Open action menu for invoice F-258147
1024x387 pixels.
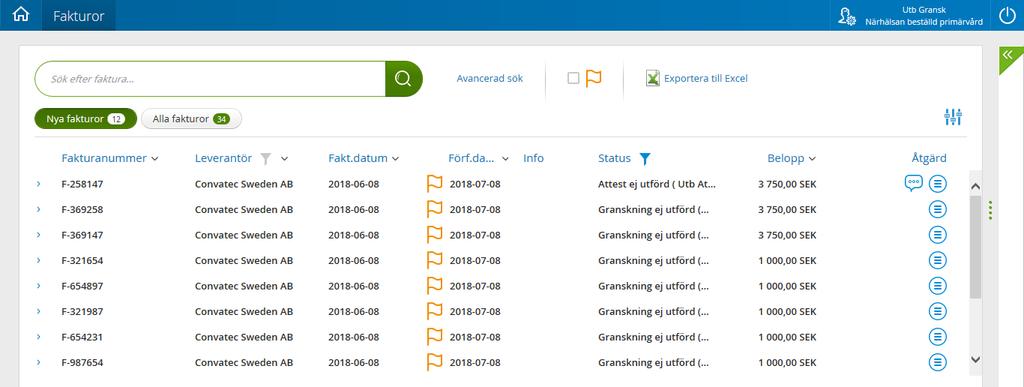(x=938, y=184)
